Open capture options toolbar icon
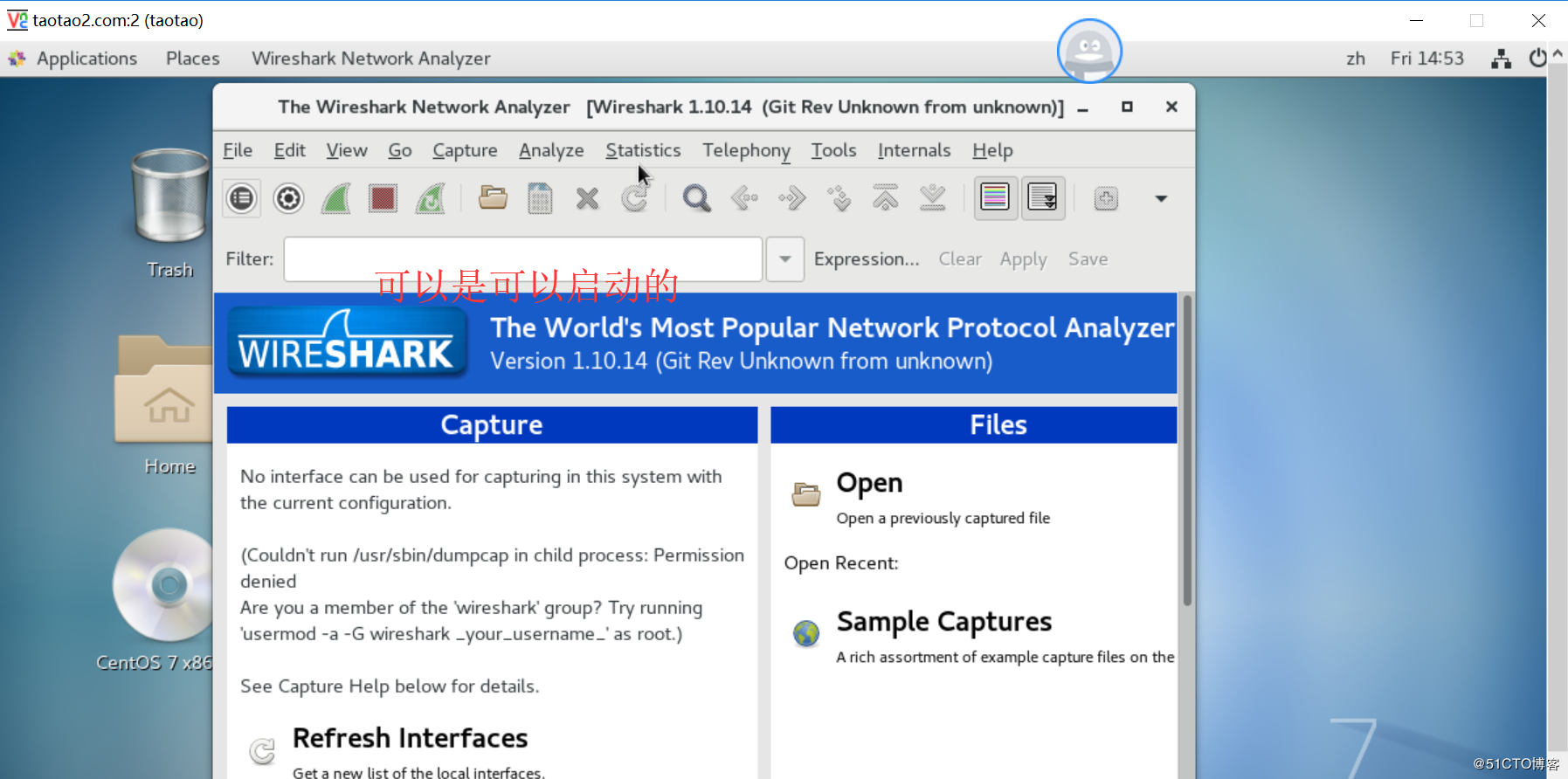Viewport: 1568px width, 779px height. tap(288, 198)
